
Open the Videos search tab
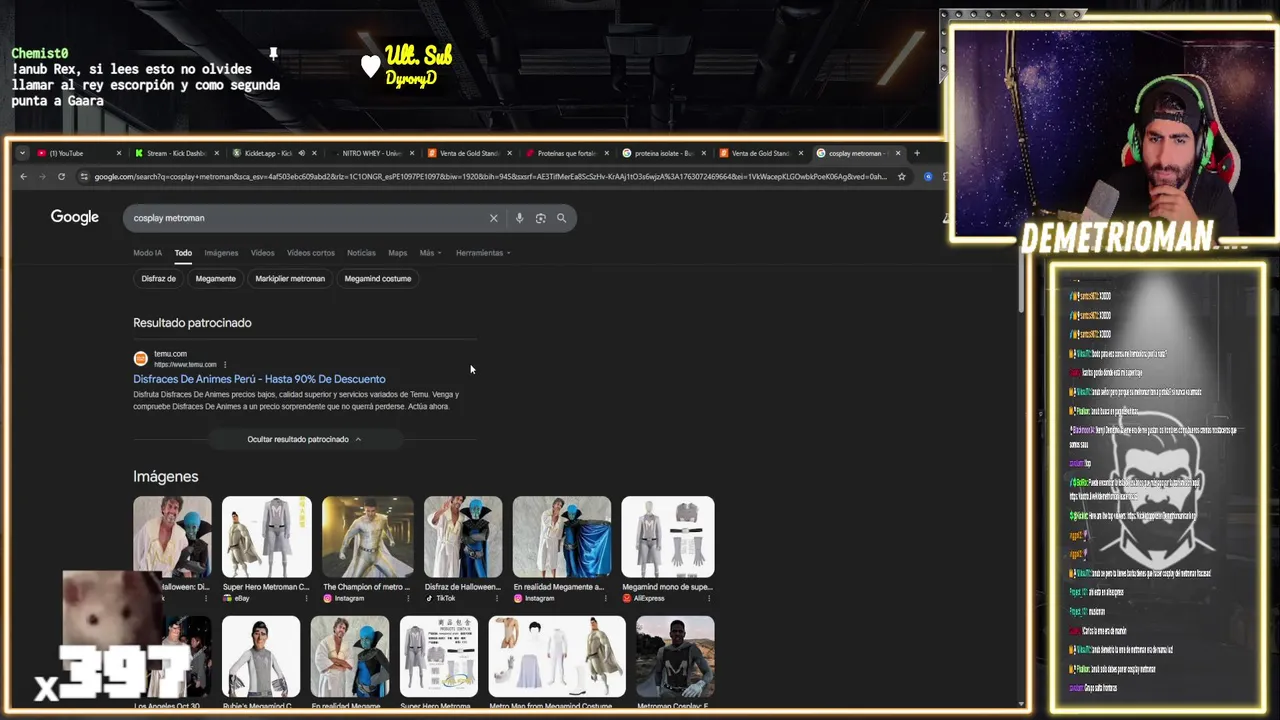click(x=263, y=253)
